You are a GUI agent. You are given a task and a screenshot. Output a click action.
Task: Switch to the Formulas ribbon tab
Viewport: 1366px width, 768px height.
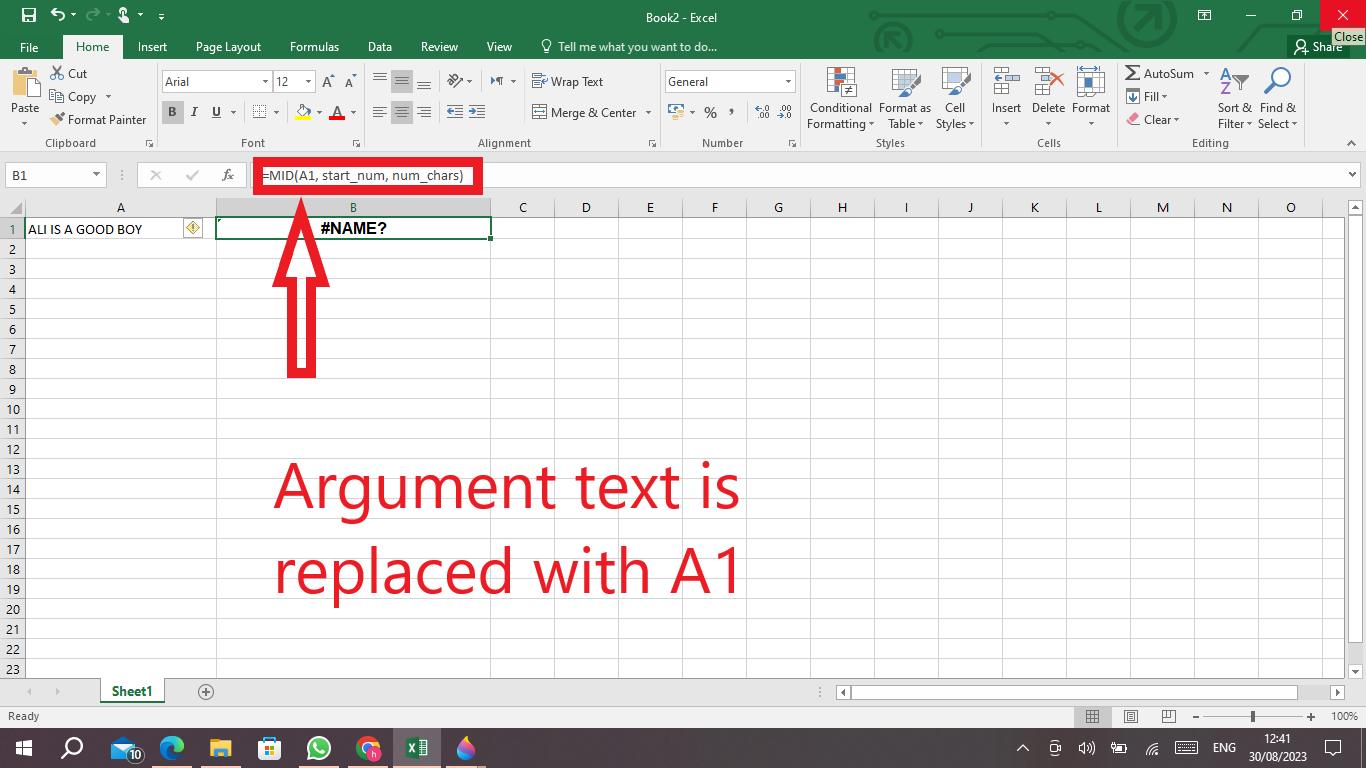point(314,47)
